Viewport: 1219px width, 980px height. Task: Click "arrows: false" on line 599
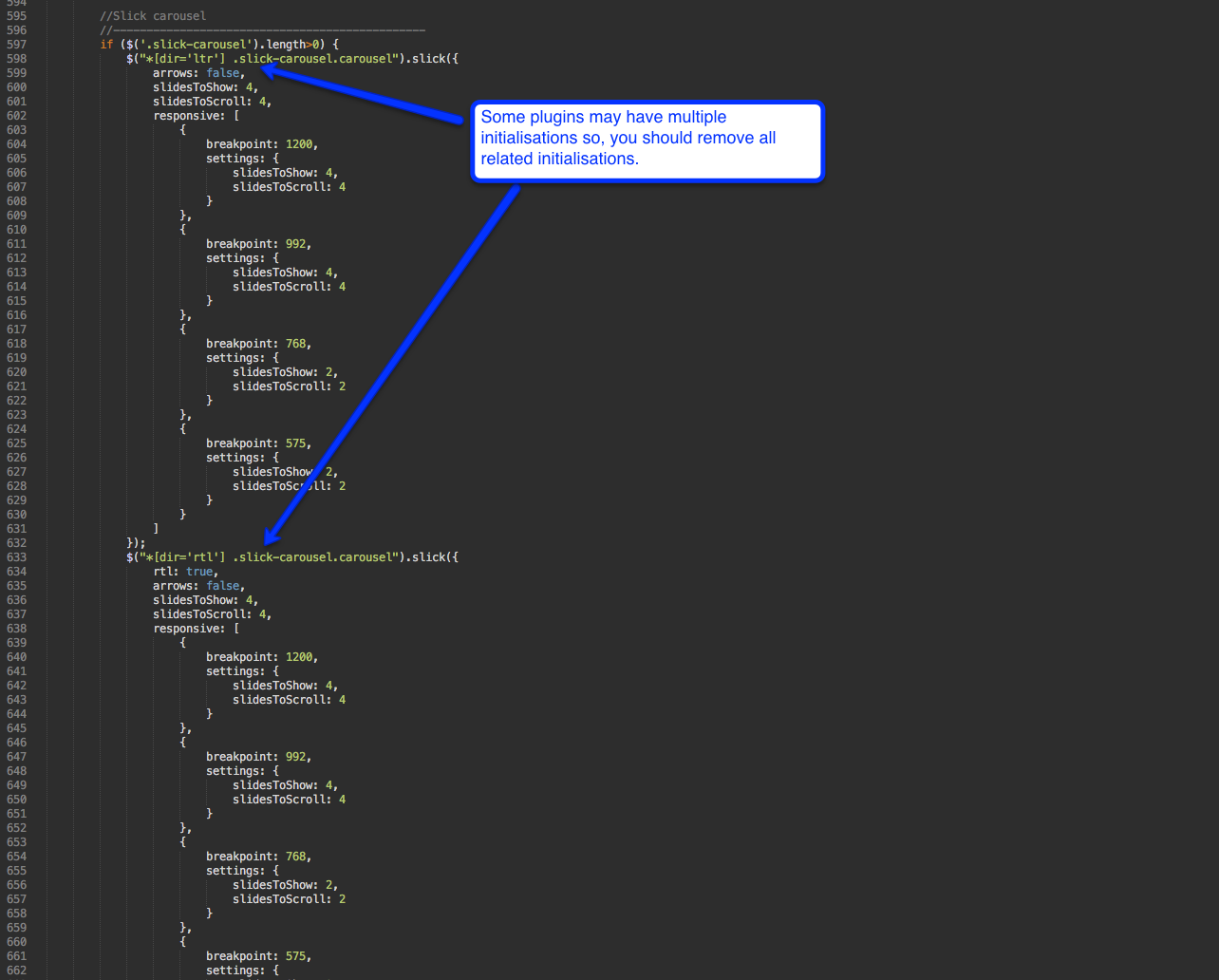pyautogui.click(x=198, y=73)
